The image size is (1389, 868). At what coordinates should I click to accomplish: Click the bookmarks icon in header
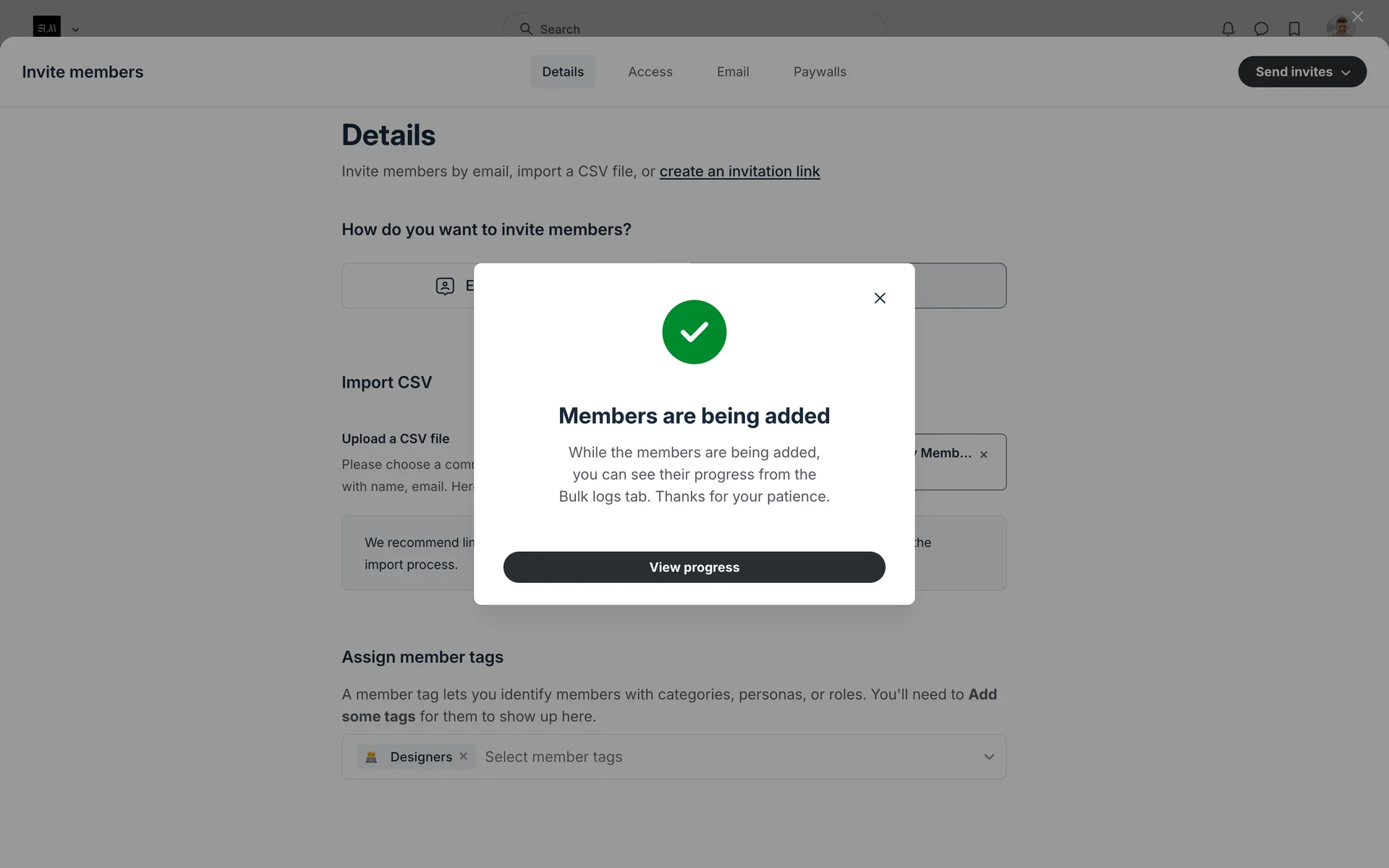point(1294,29)
